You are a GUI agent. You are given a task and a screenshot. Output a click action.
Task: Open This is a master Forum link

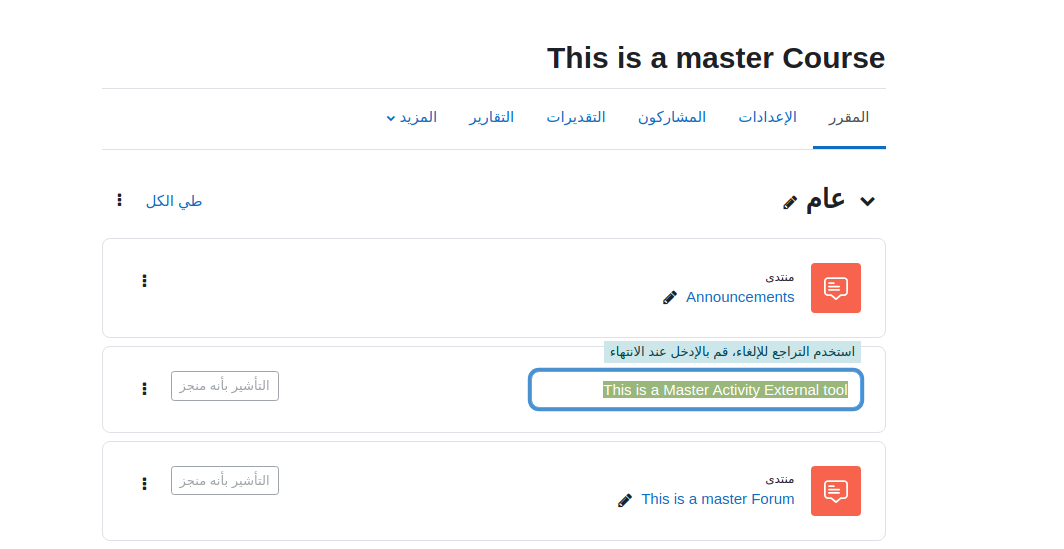point(717,499)
